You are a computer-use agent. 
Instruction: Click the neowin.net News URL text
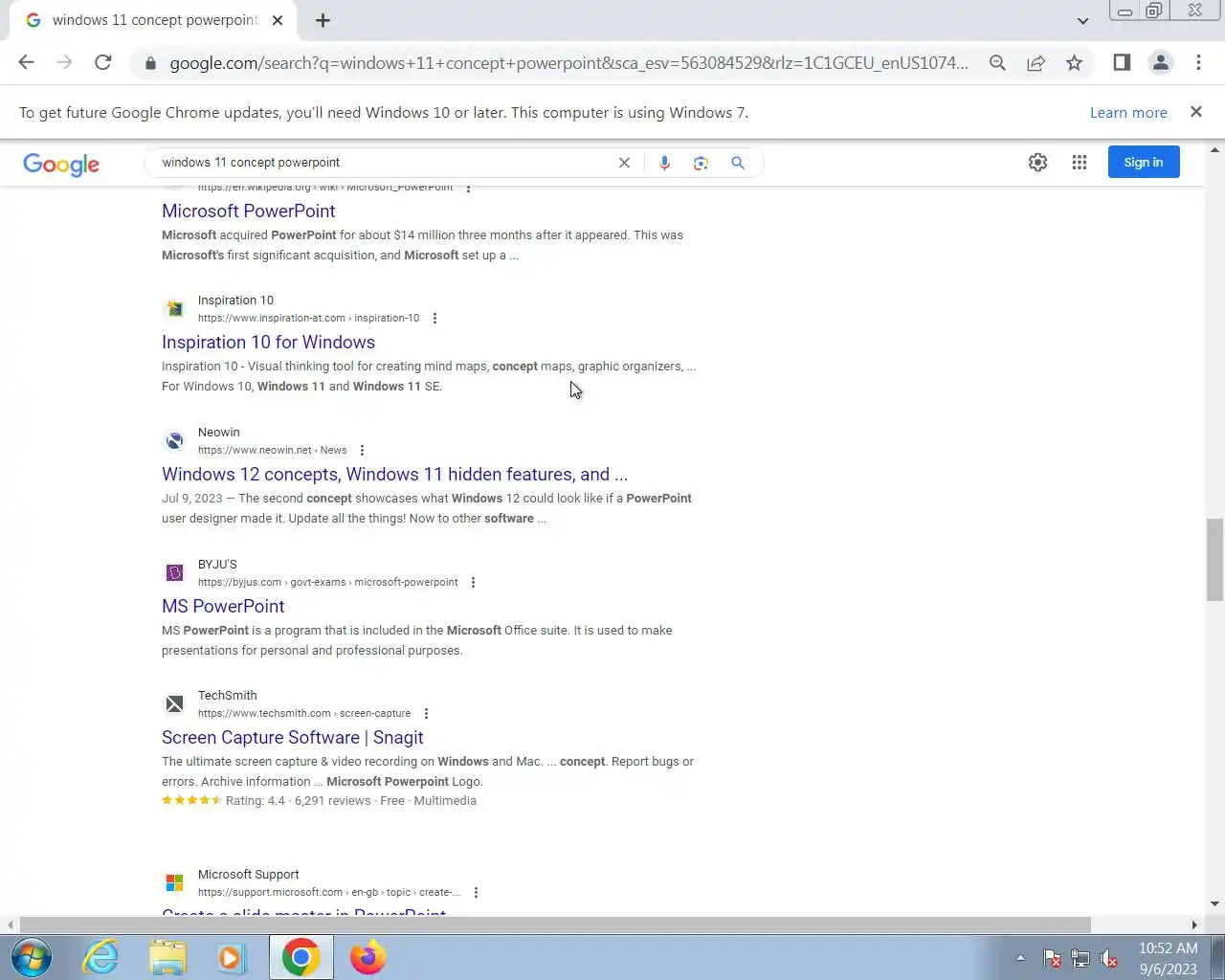272,450
